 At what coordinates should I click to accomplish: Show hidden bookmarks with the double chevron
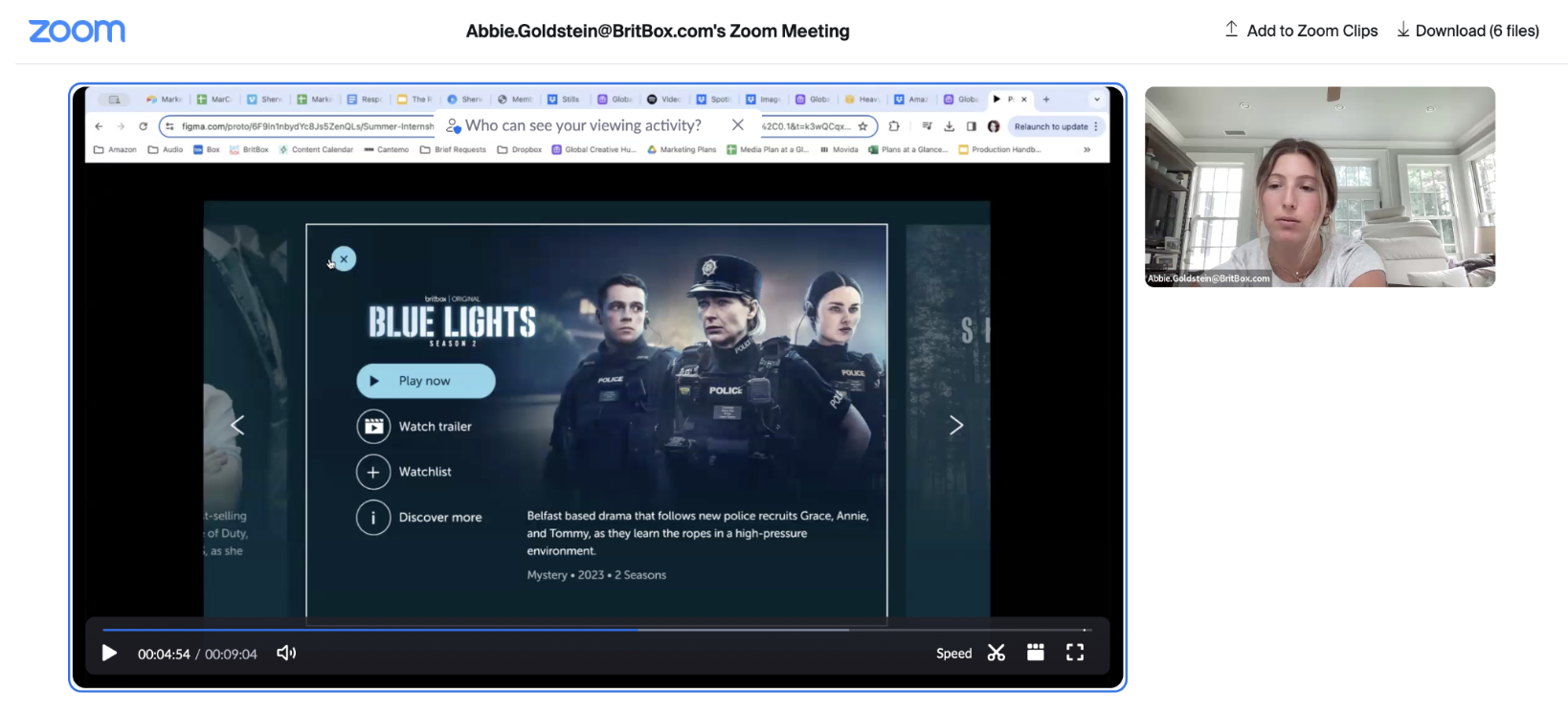[x=1086, y=149]
